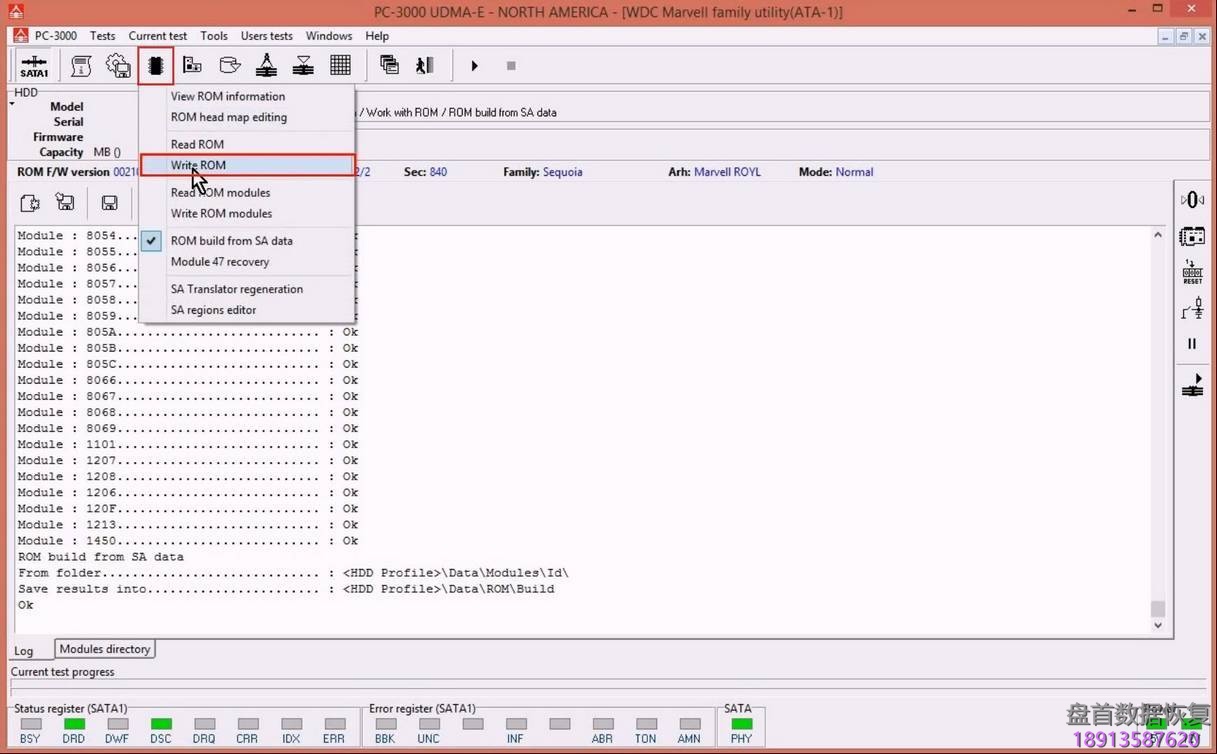1217x754 pixels.
Task: Stop the test using the stop icon
Action: (511, 65)
